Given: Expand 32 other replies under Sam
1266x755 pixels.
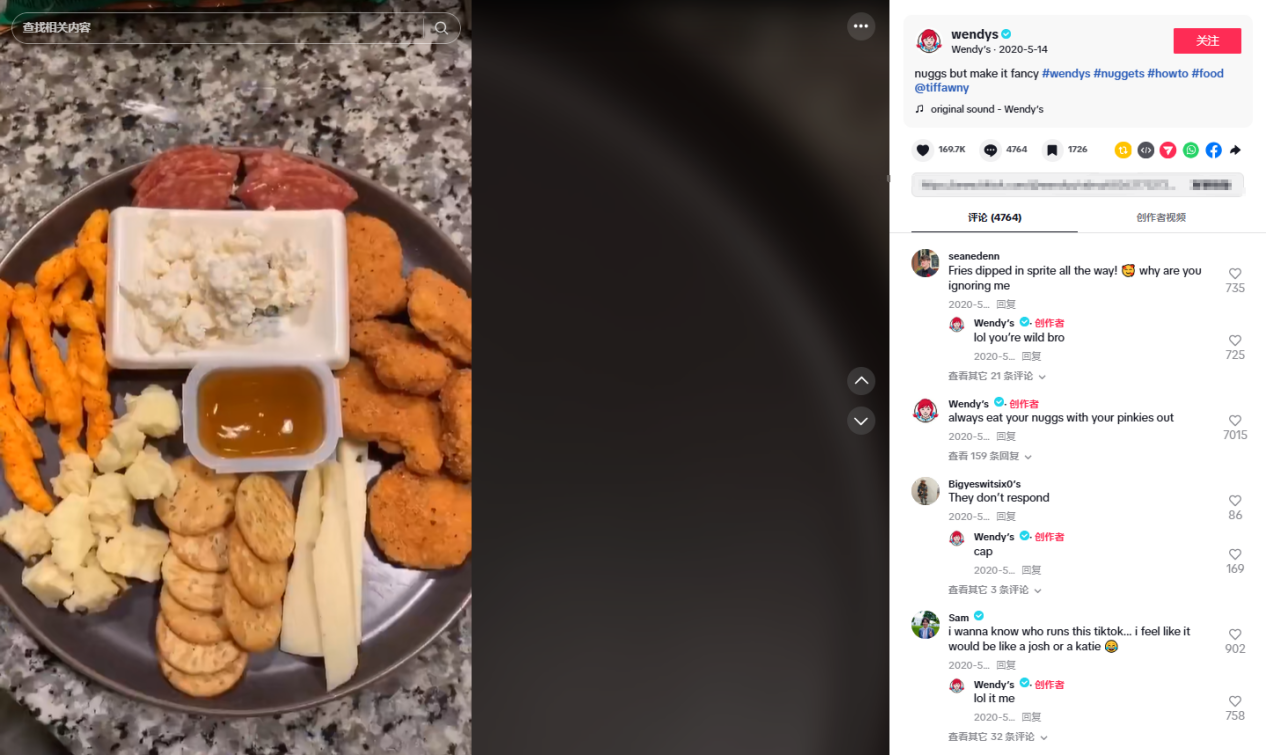Looking at the screenshot, I should [997, 737].
